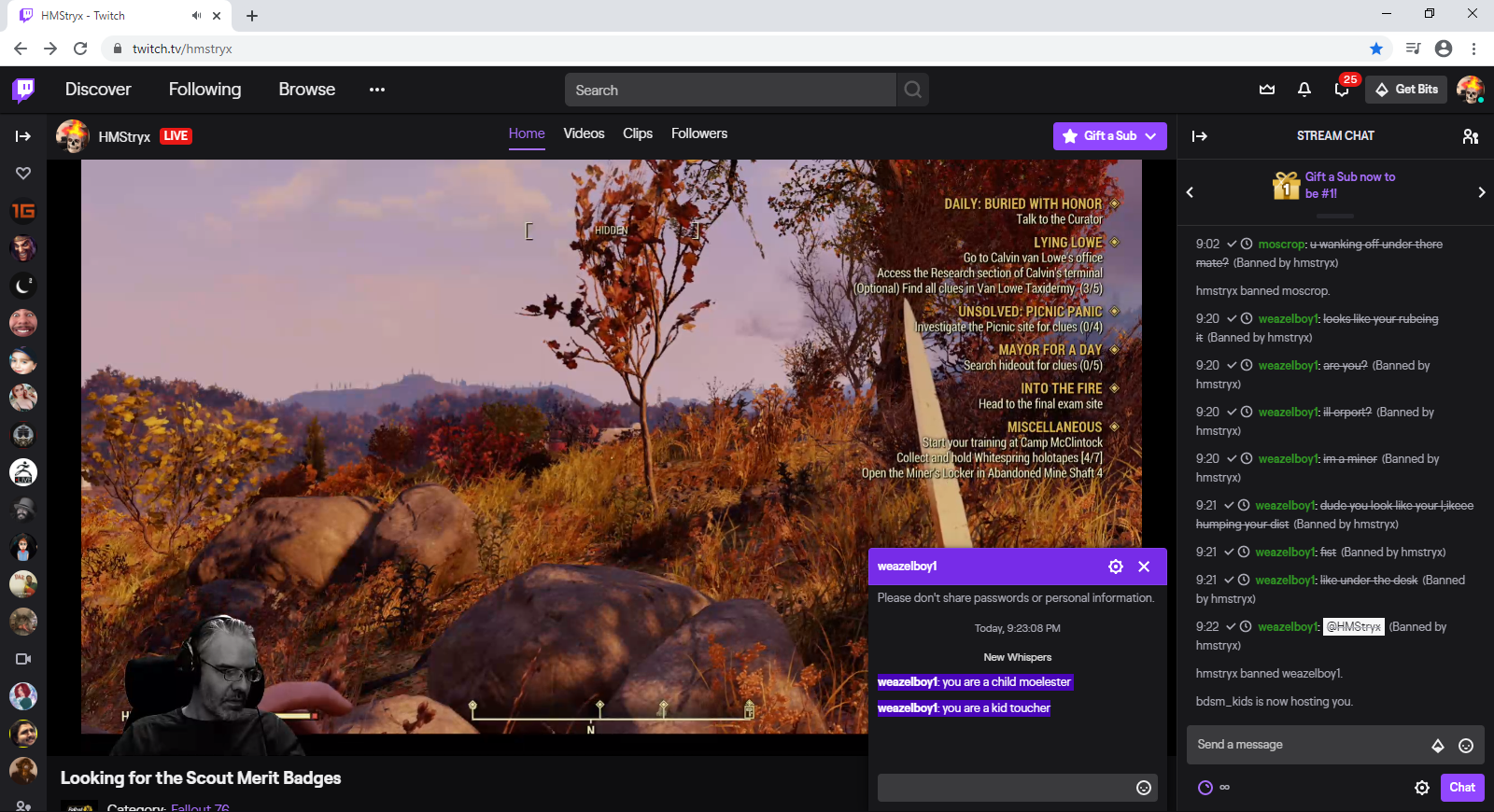Open Browse in top navigation
1494x812 pixels.
306,90
